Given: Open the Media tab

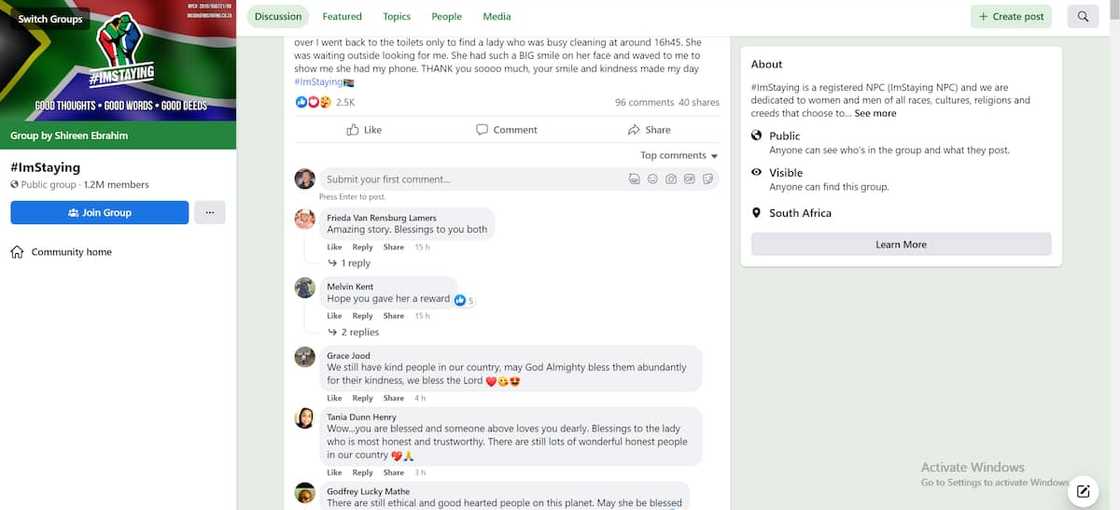Looking at the screenshot, I should pyautogui.click(x=496, y=16).
